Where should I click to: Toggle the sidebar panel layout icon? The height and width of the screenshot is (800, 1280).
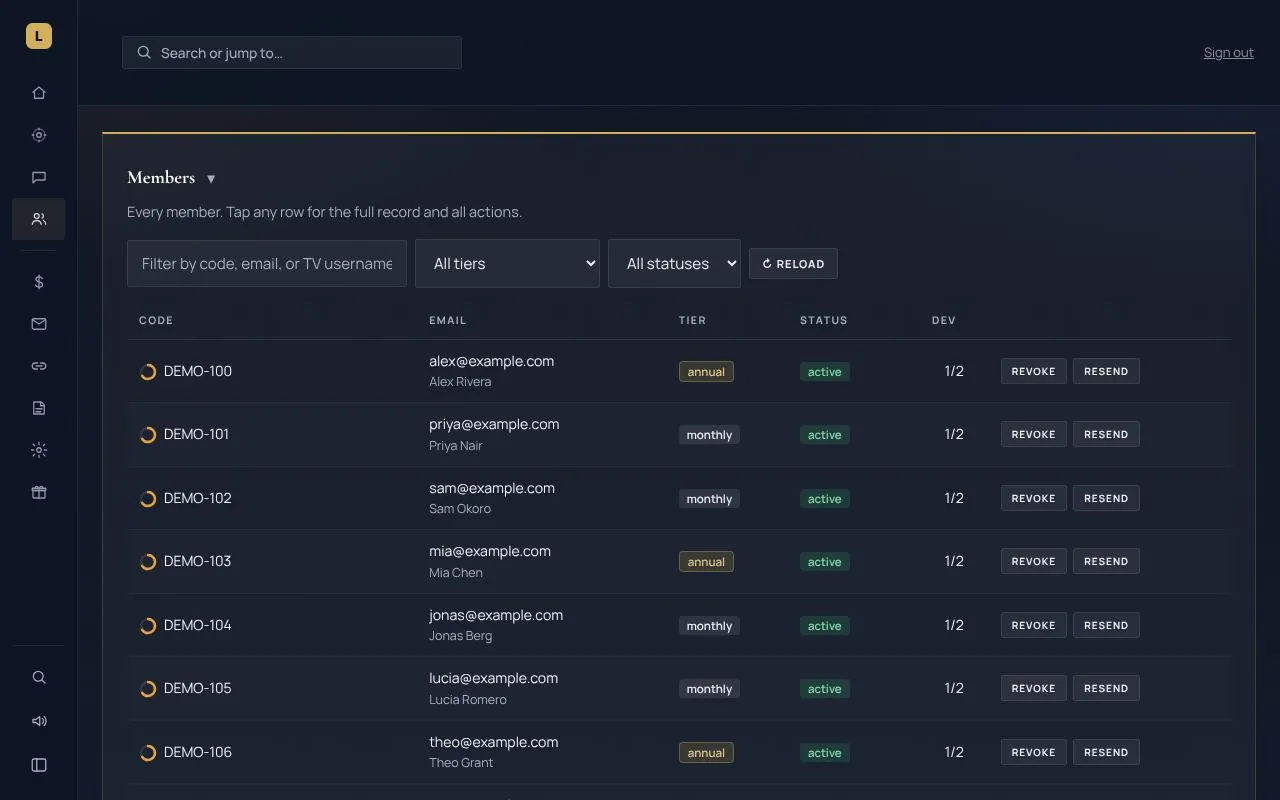click(39, 765)
